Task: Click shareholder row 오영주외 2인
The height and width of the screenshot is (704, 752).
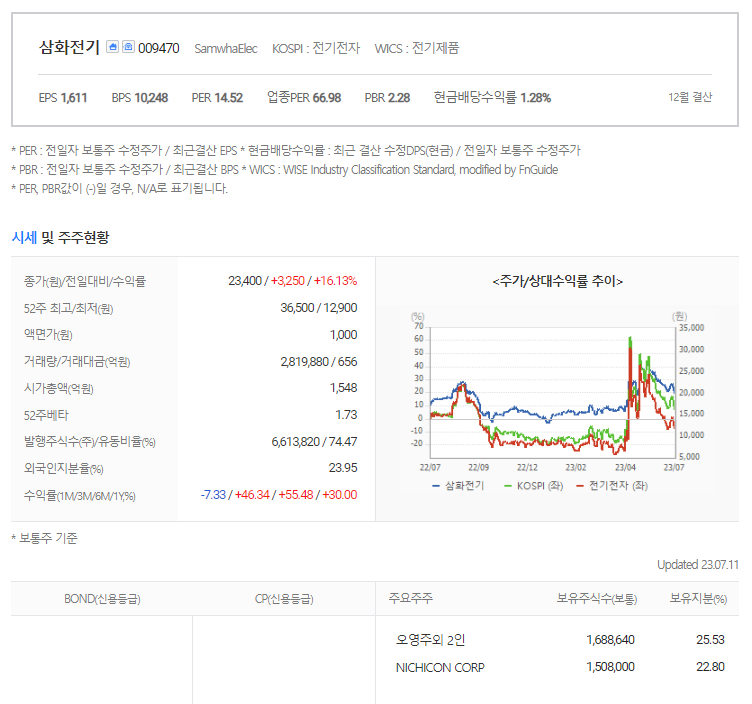Action: pos(430,640)
